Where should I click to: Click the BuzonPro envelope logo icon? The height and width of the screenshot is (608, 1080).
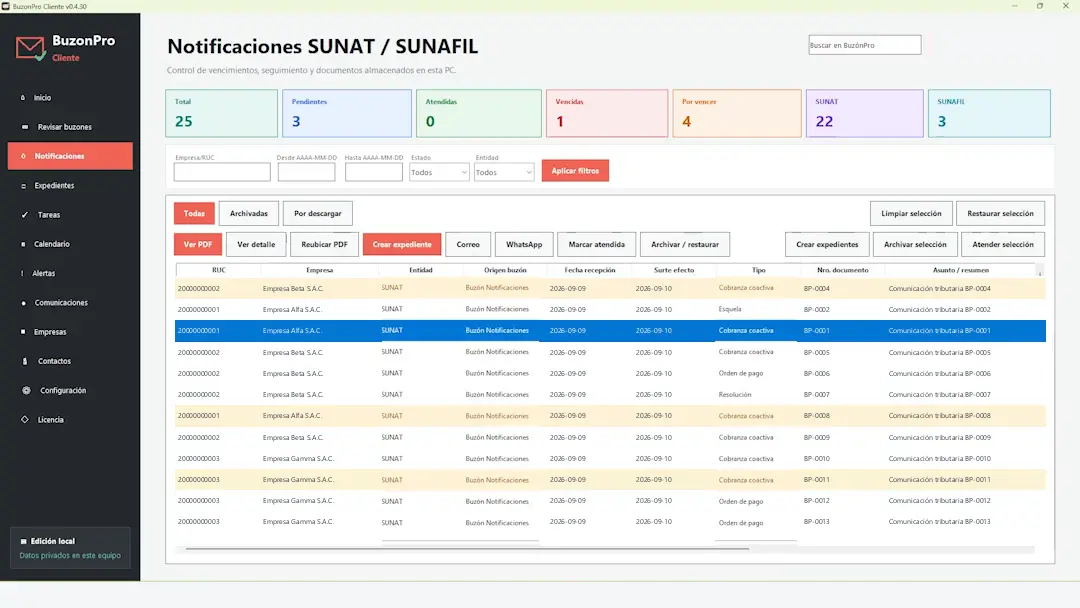coord(30,49)
